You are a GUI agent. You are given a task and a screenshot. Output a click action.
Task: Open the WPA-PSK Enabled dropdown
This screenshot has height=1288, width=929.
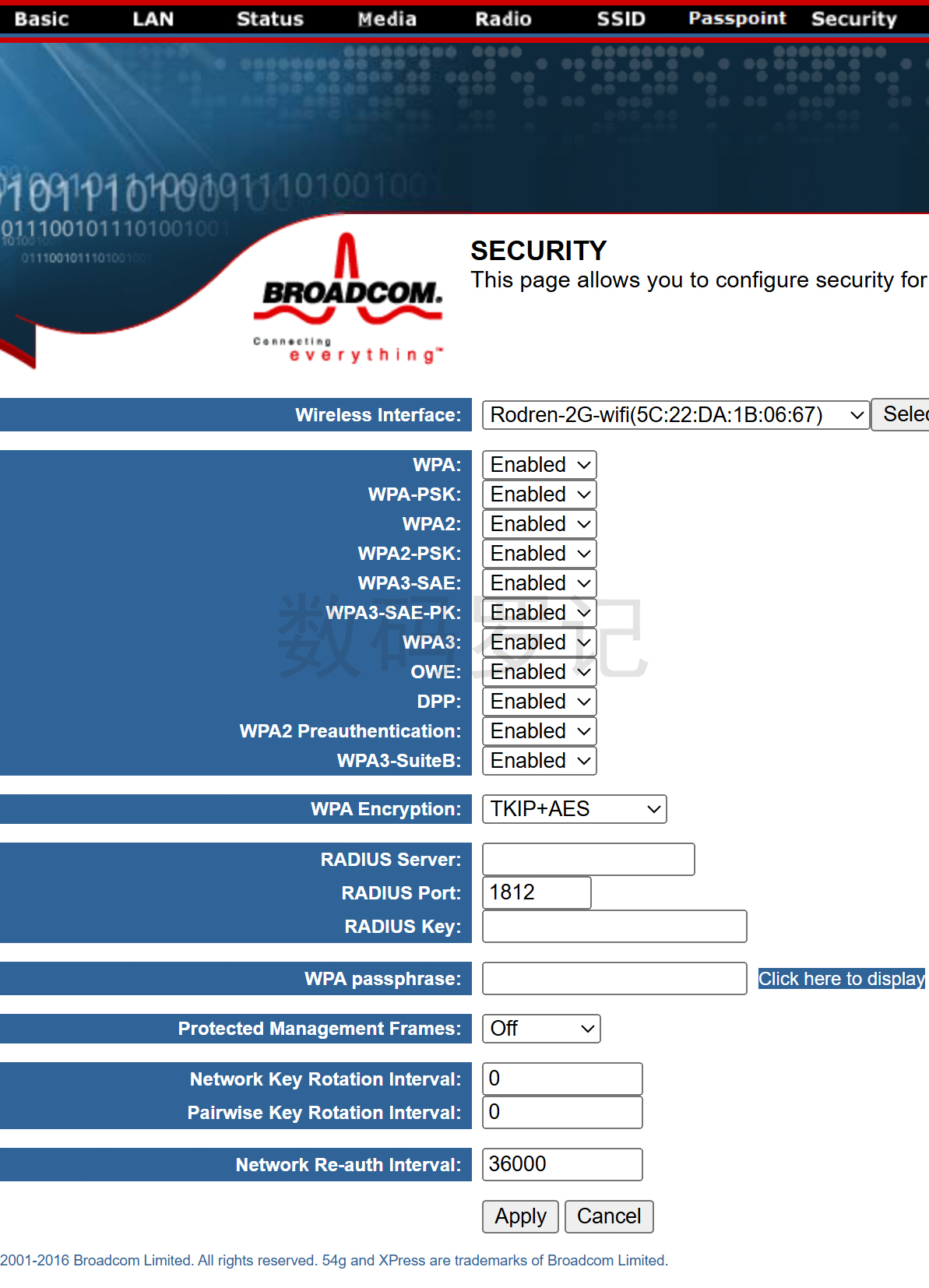(539, 494)
